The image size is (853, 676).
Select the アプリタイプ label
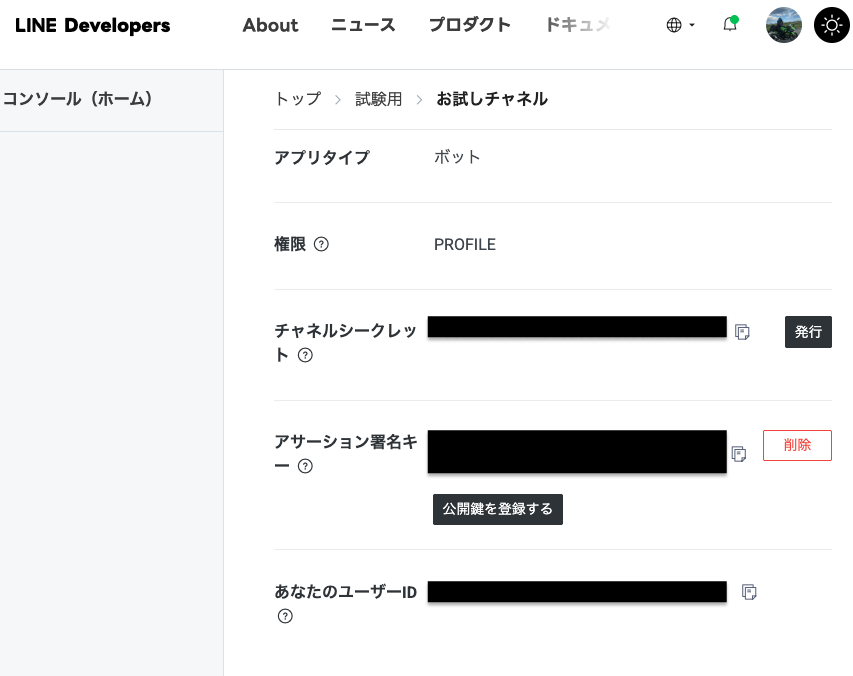pyautogui.click(x=322, y=158)
